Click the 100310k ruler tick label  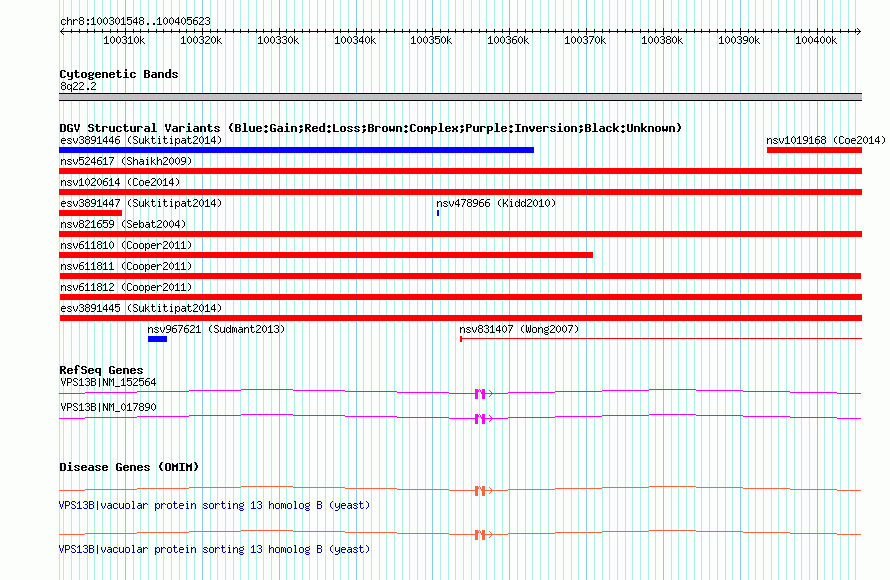coord(124,40)
